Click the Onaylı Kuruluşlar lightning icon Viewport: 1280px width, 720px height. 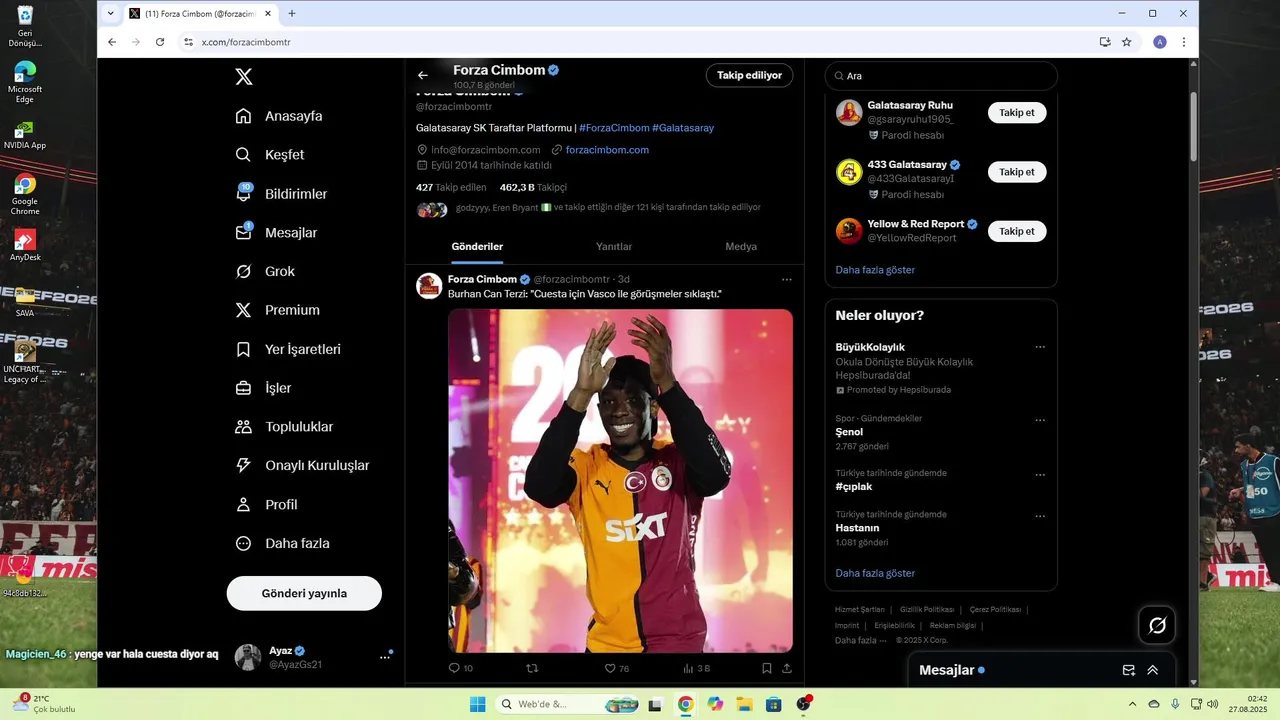pos(243,466)
